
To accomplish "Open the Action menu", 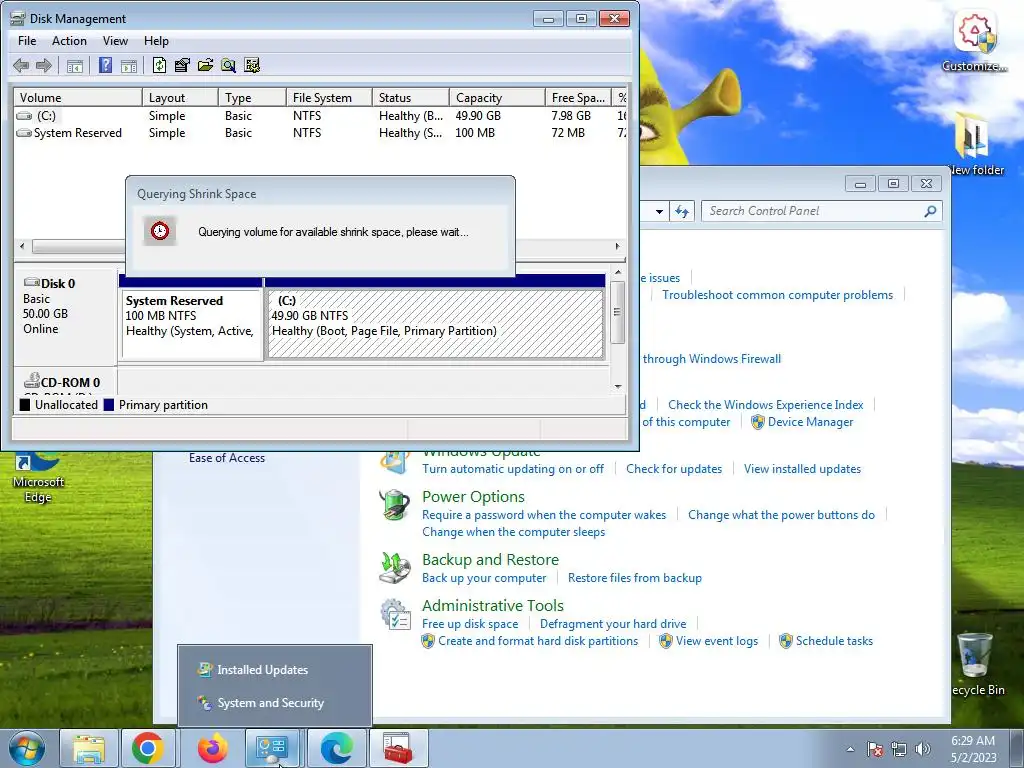I will click(69, 40).
